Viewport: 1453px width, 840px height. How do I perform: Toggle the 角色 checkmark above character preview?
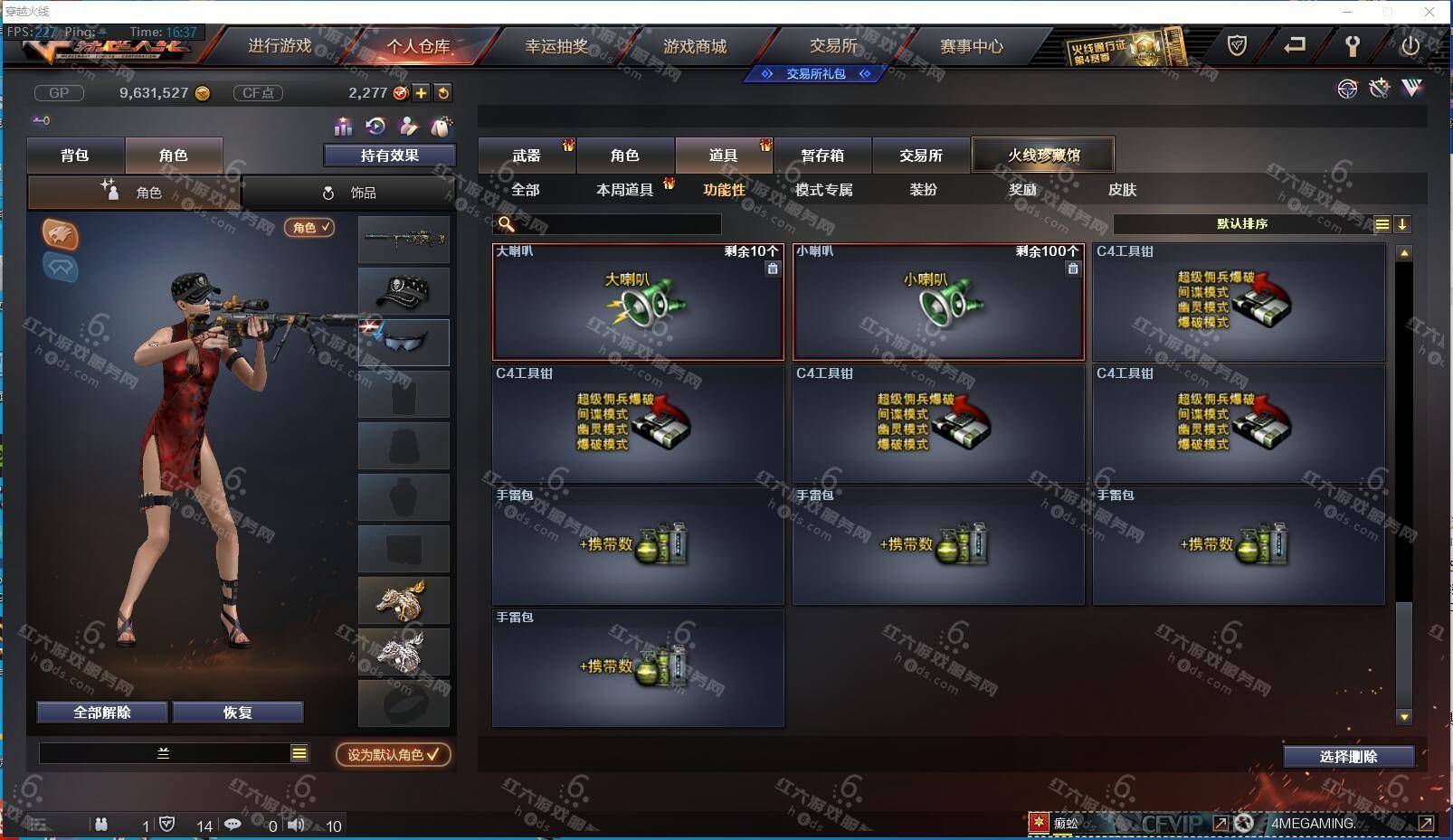(309, 227)
